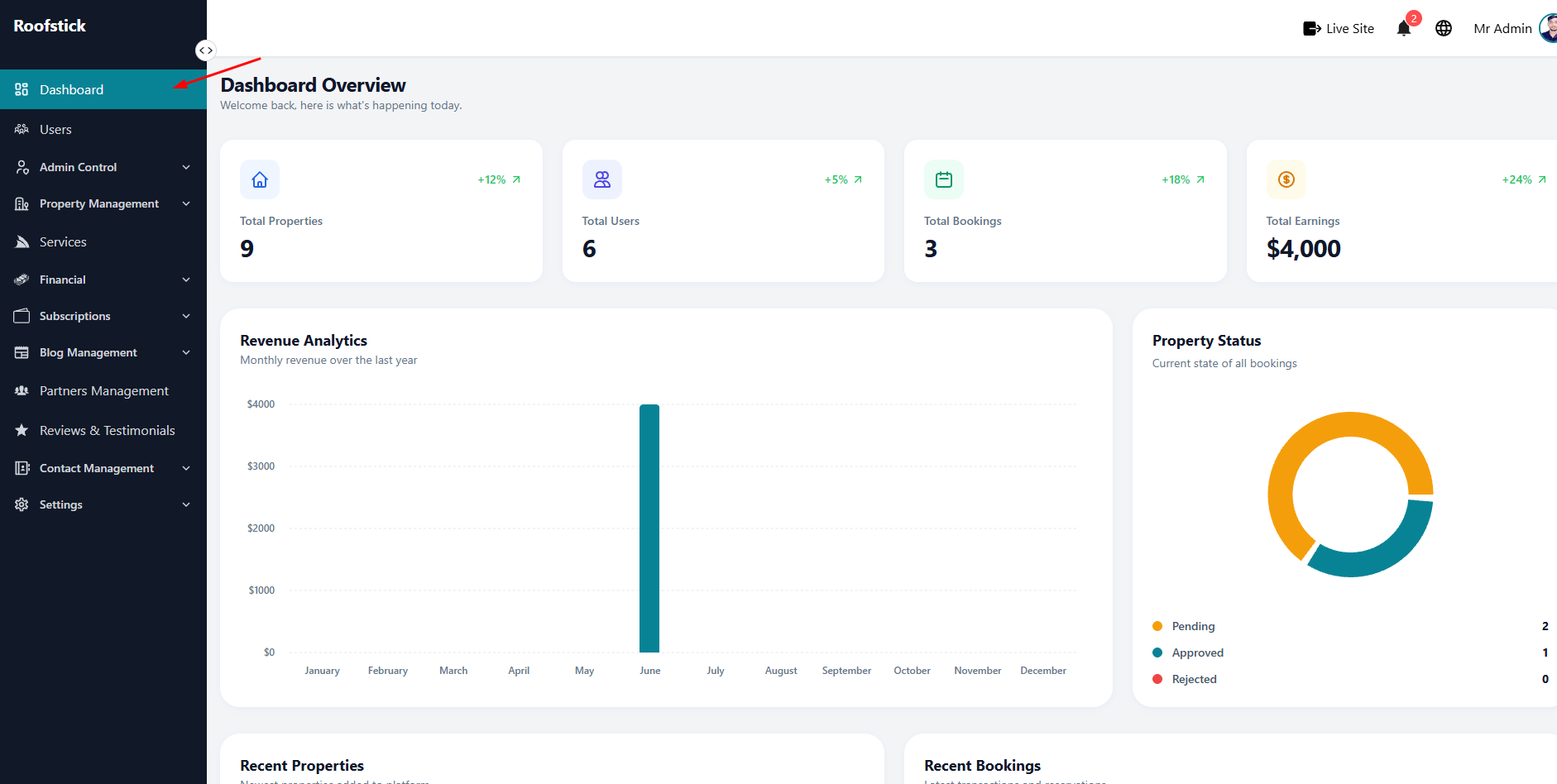Click the Users group icon in sidebar
This screenshot has height=784, width=1557.
pos(22,129)
